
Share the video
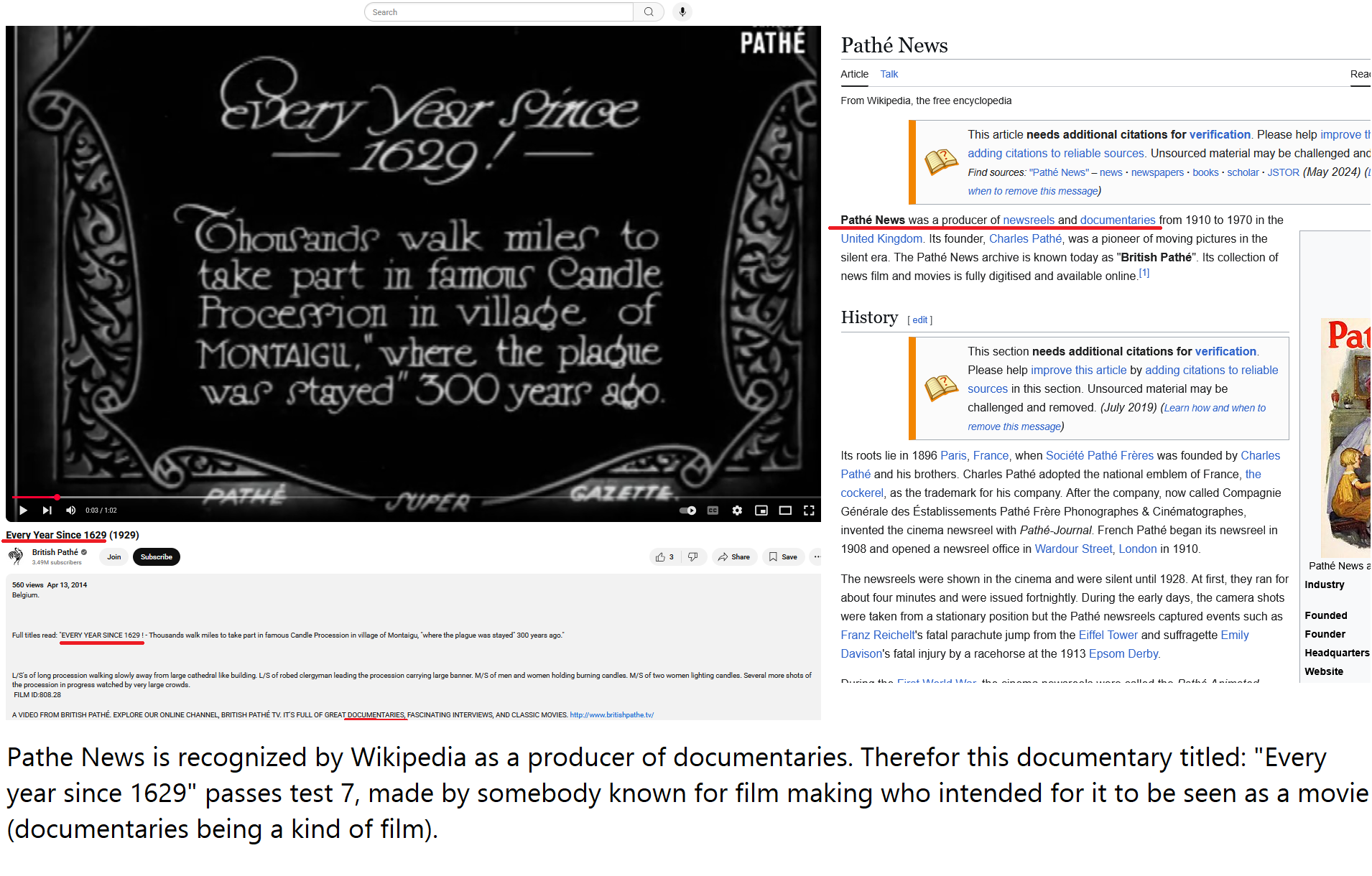[x=734, y=556]
